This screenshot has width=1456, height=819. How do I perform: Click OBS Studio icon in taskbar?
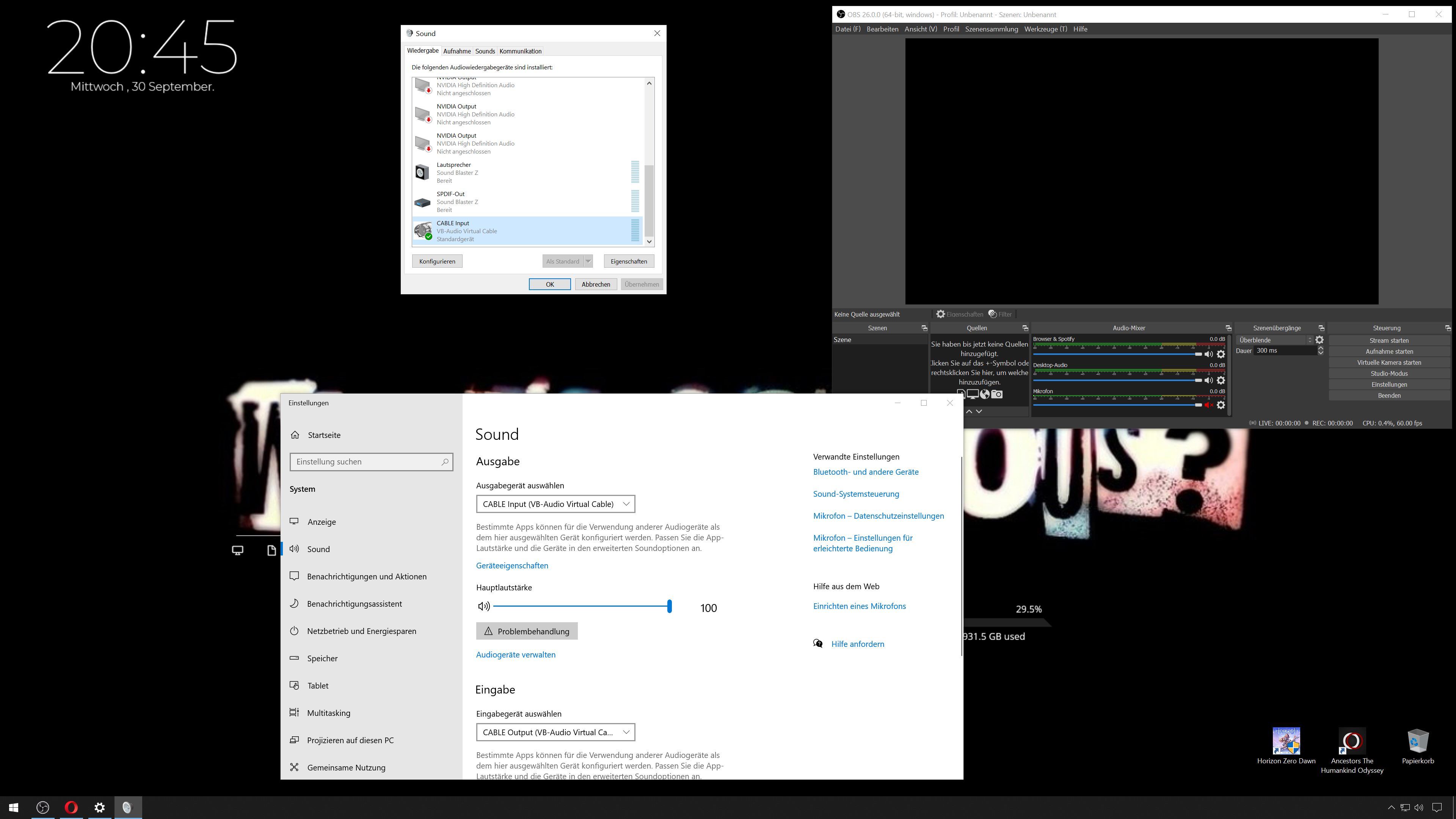point(43,808)
